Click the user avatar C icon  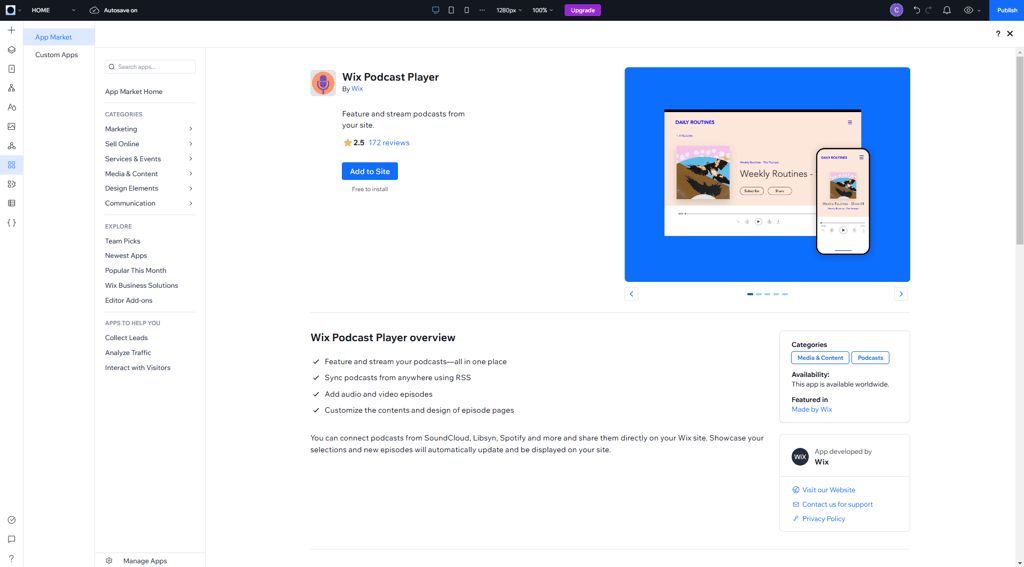(897, 10)
